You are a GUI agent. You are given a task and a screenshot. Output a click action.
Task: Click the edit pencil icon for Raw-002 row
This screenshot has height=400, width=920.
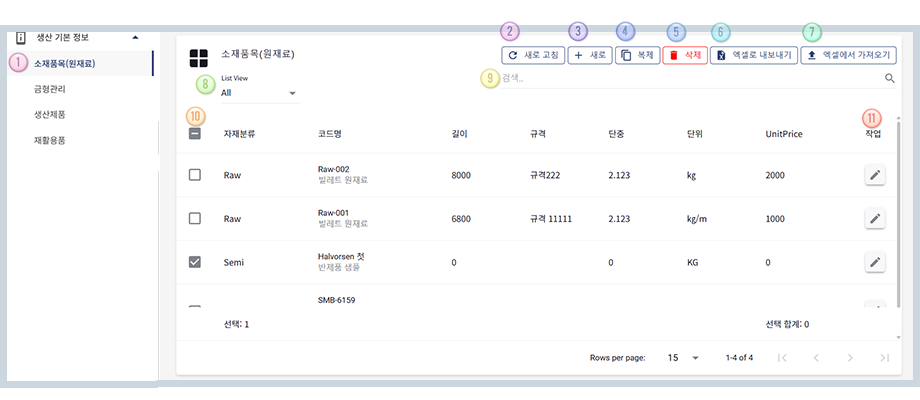pyautogui.click(x=875, y=175)
